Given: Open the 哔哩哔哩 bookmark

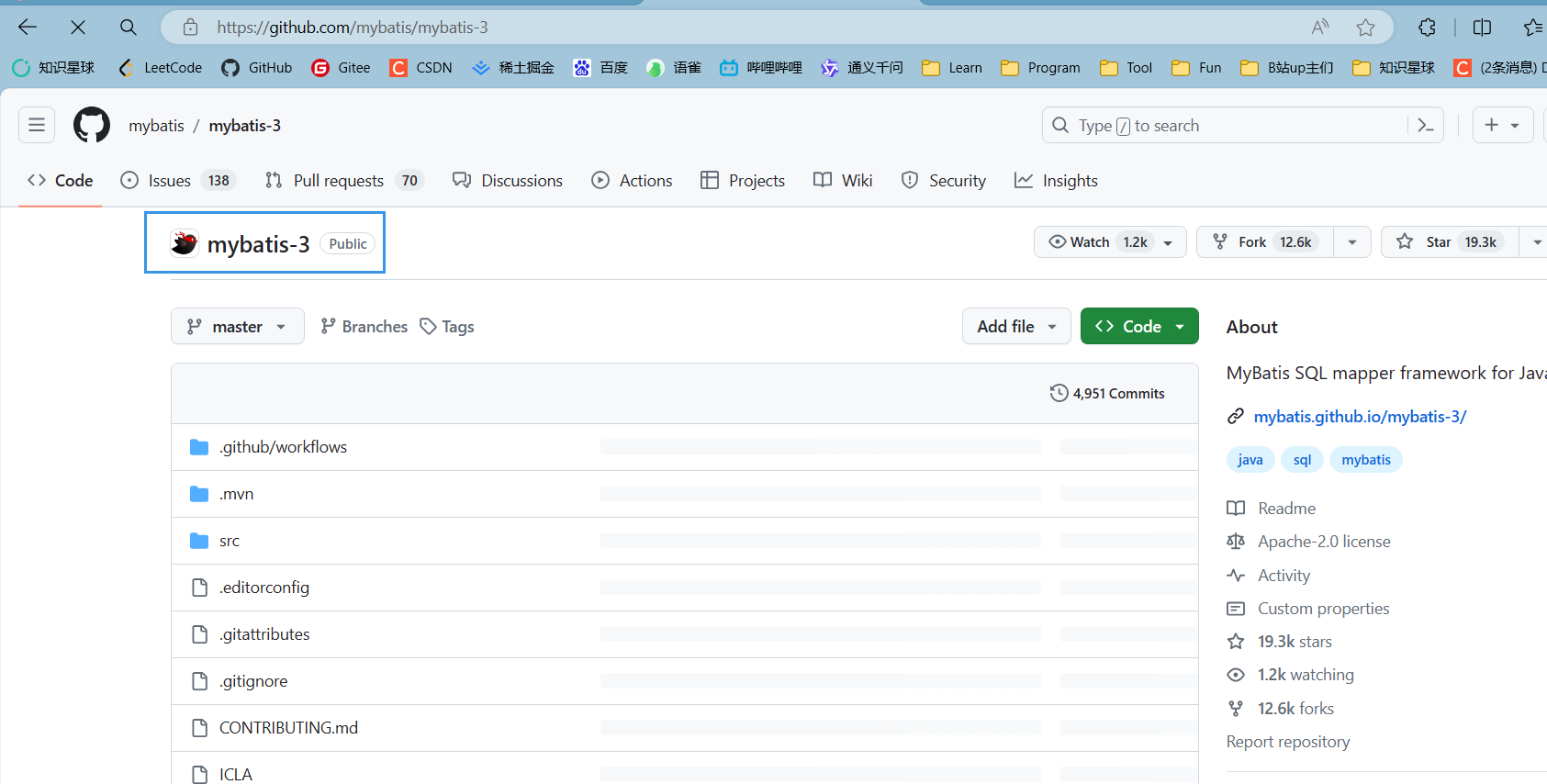Looking at the screenshot, I should pos(761,67).
